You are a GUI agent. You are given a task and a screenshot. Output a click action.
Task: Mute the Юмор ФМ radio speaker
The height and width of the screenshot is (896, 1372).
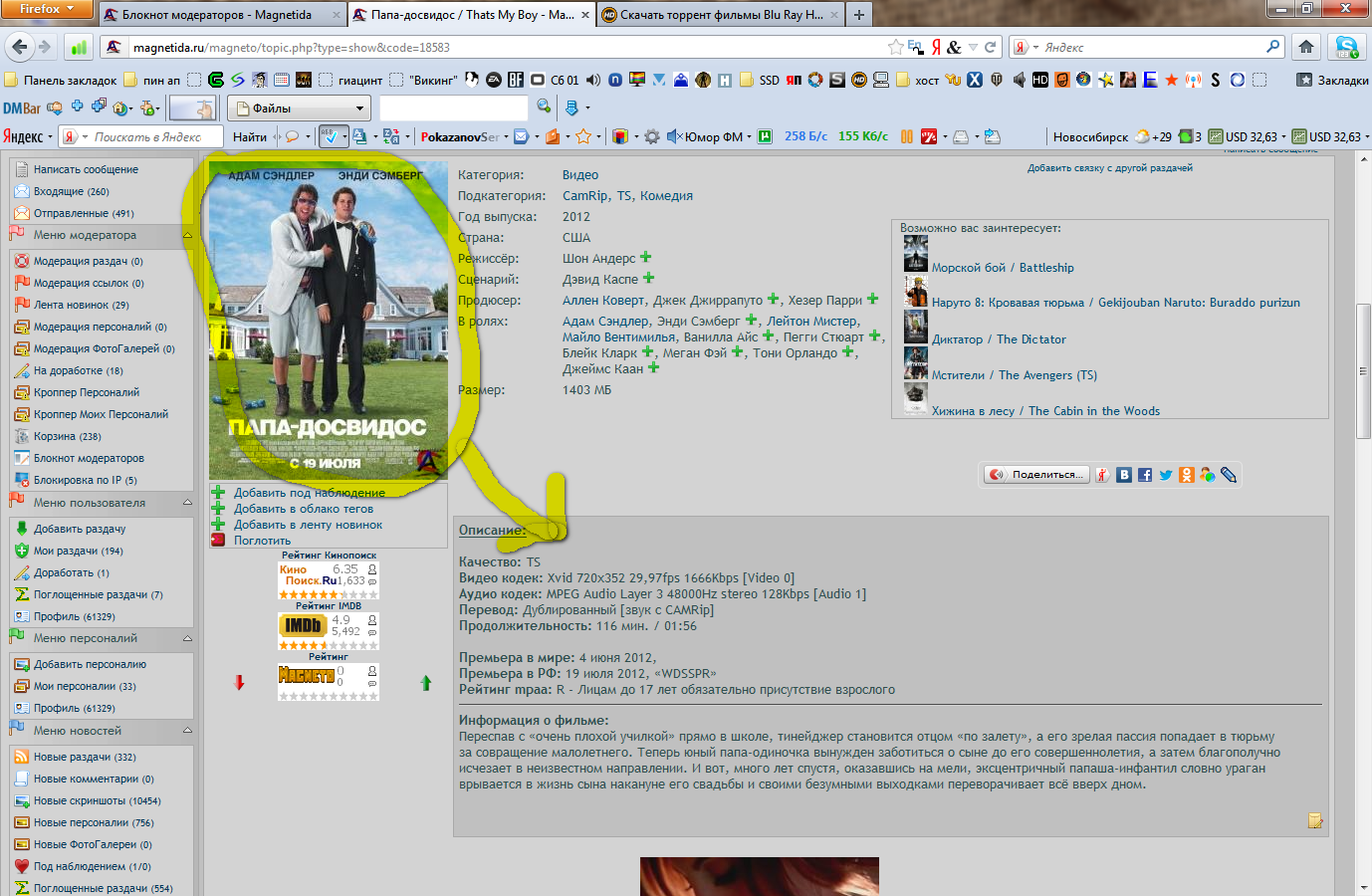(x=674, y=136)
